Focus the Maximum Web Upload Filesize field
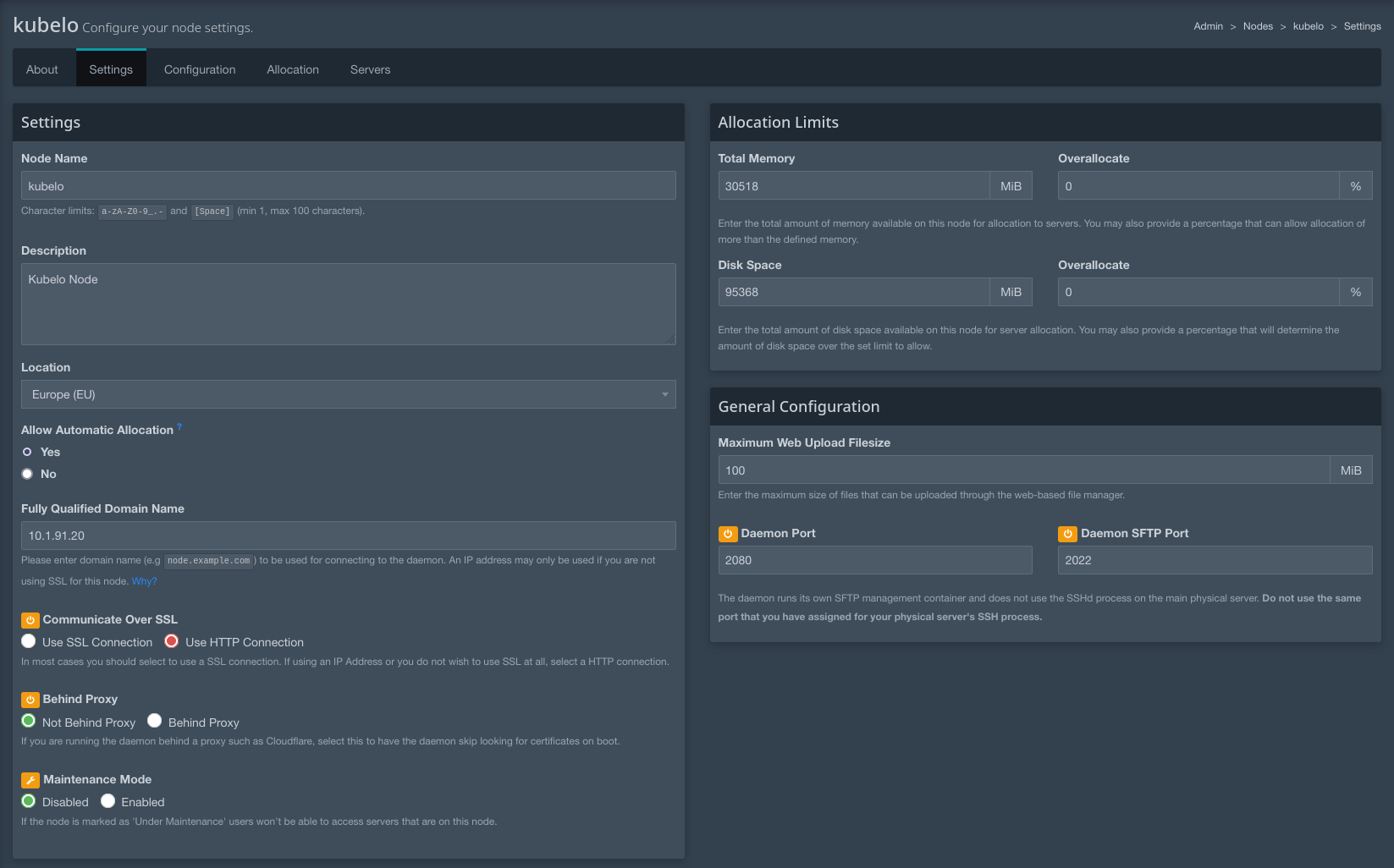 [1024, 470]
